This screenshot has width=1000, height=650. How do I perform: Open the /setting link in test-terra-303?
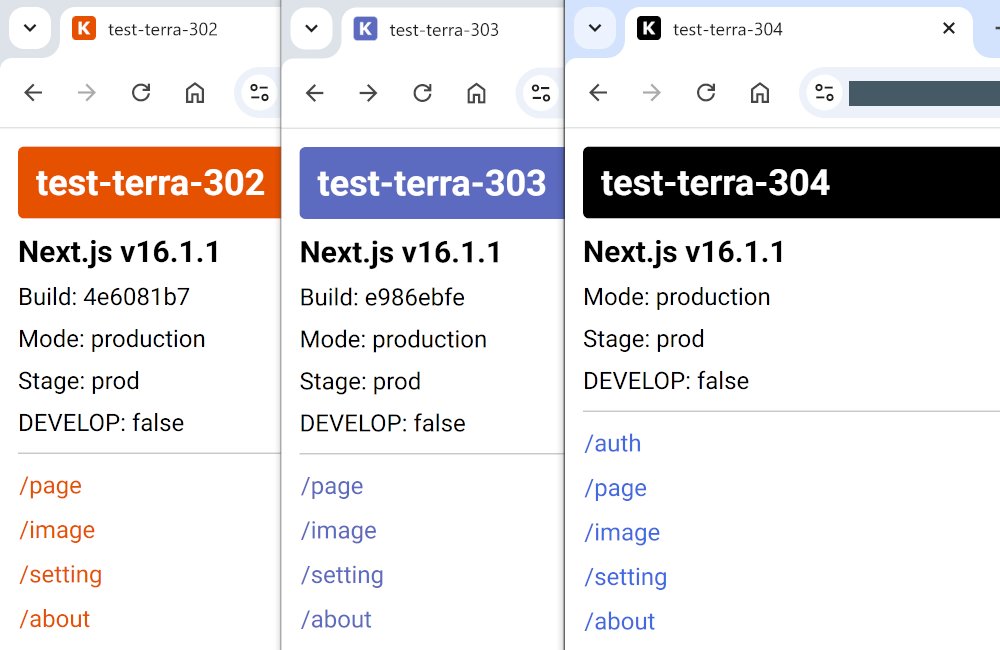coord(342,575)
